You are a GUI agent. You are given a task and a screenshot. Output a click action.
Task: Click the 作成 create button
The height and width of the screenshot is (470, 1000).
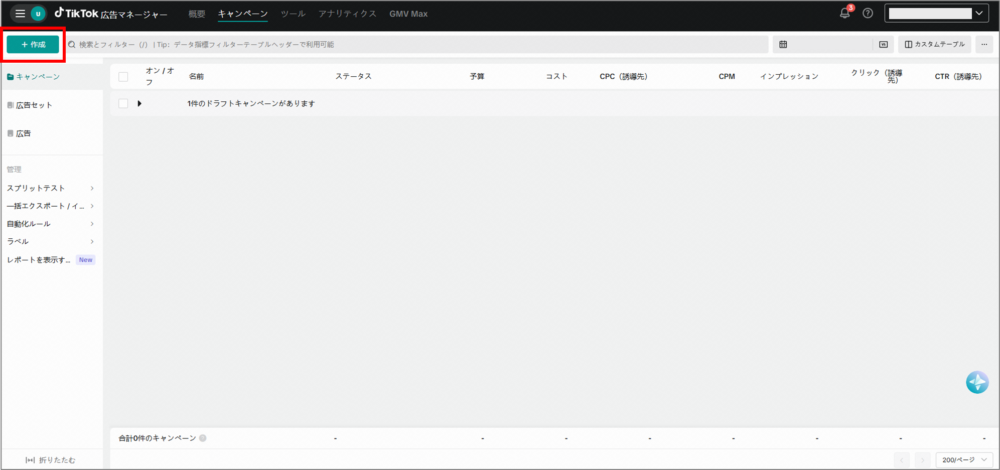tap(33, 45)
